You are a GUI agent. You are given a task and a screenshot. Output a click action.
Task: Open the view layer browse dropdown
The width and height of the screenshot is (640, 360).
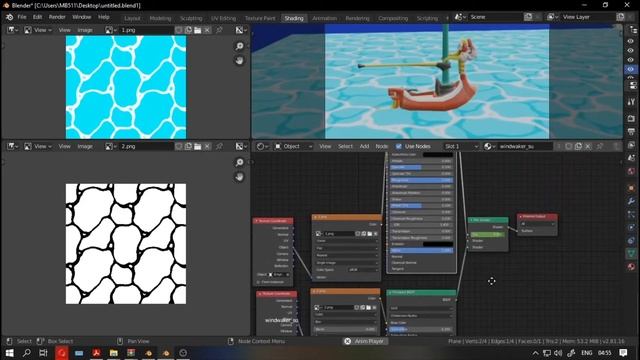(553, 17)
